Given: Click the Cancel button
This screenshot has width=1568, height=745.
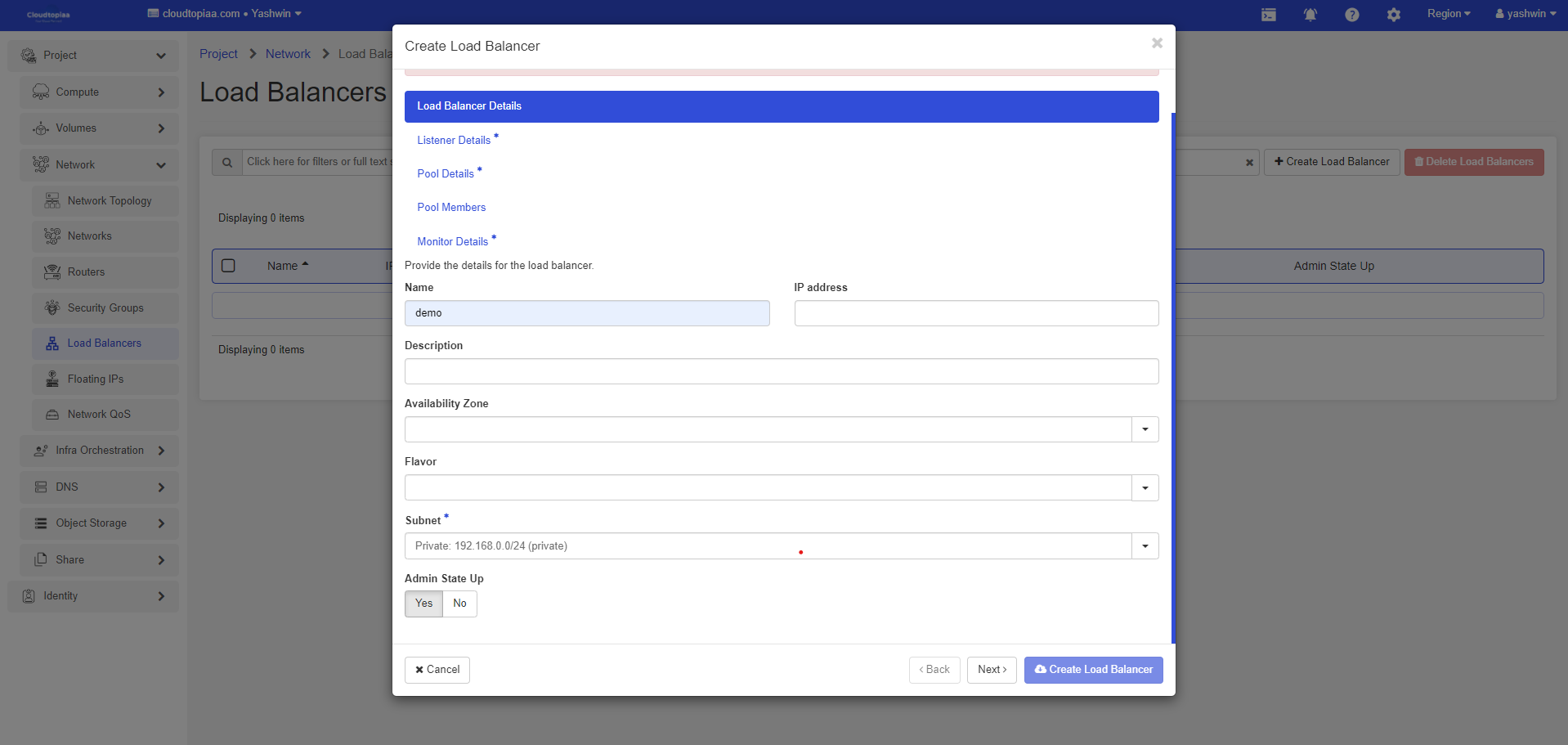Looking at the screenshot, I should point(437,670).
